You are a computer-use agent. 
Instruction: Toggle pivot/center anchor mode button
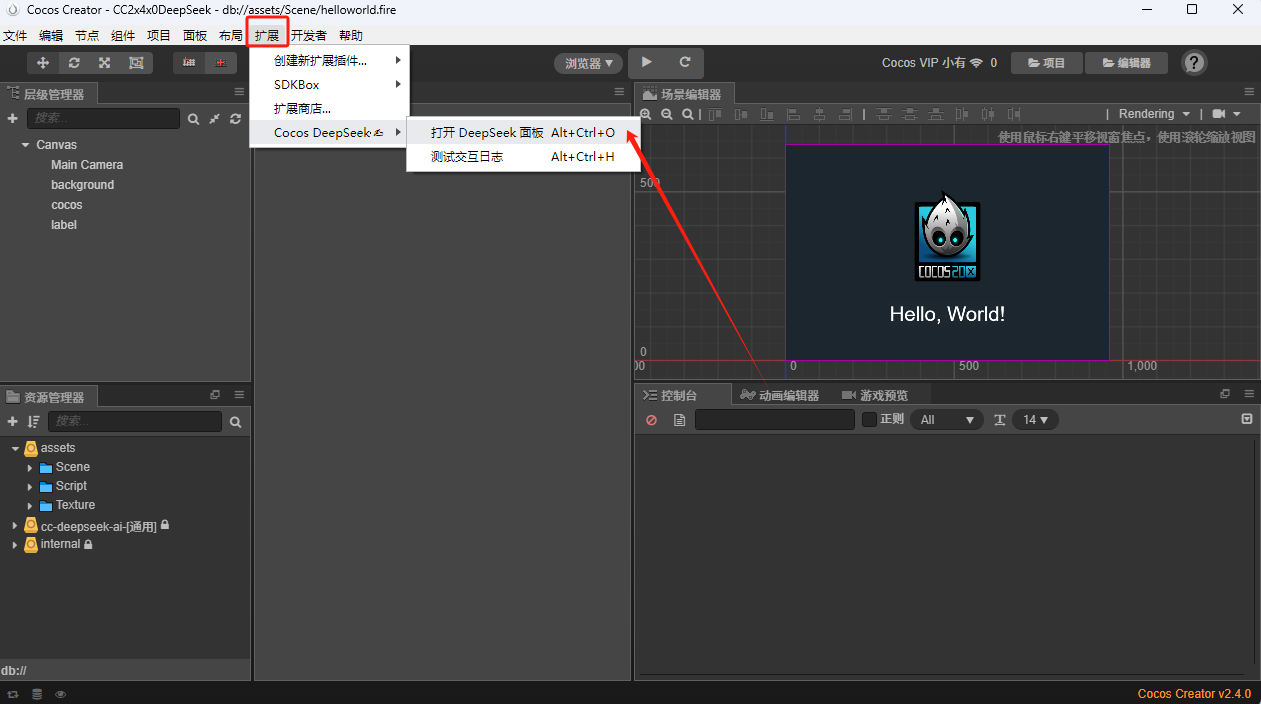point(189,62)
